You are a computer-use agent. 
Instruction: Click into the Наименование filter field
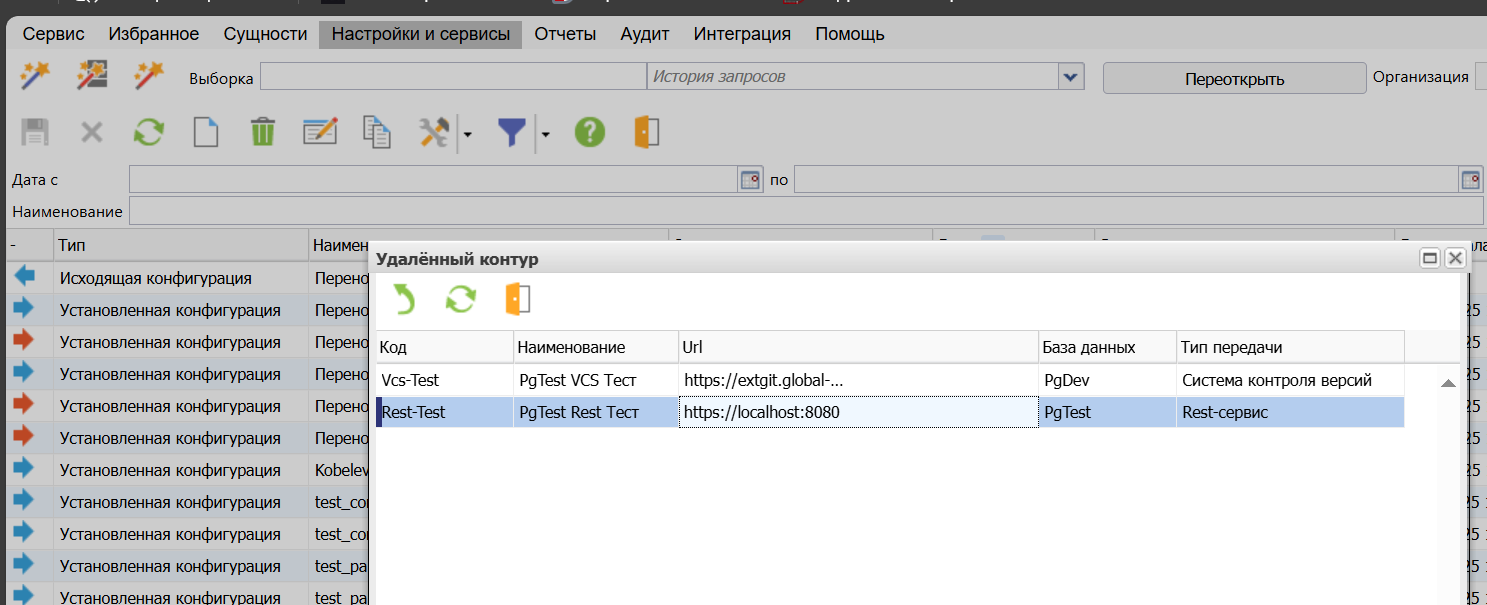pyautogui.click(x=805, y=211)
